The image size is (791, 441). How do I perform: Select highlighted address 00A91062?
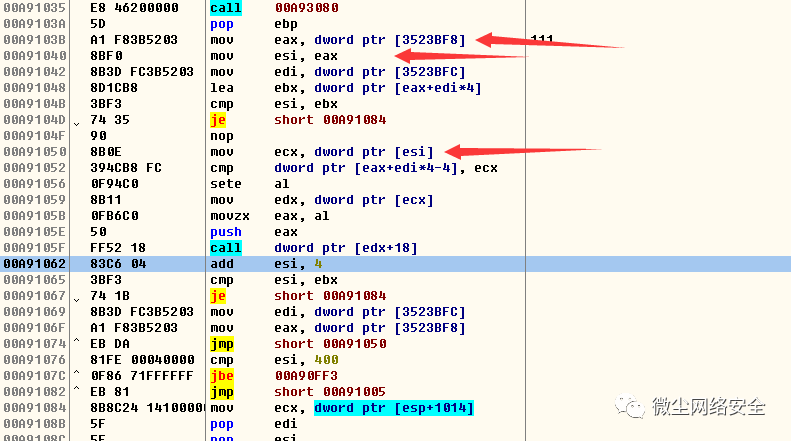(x=35, y=264)
